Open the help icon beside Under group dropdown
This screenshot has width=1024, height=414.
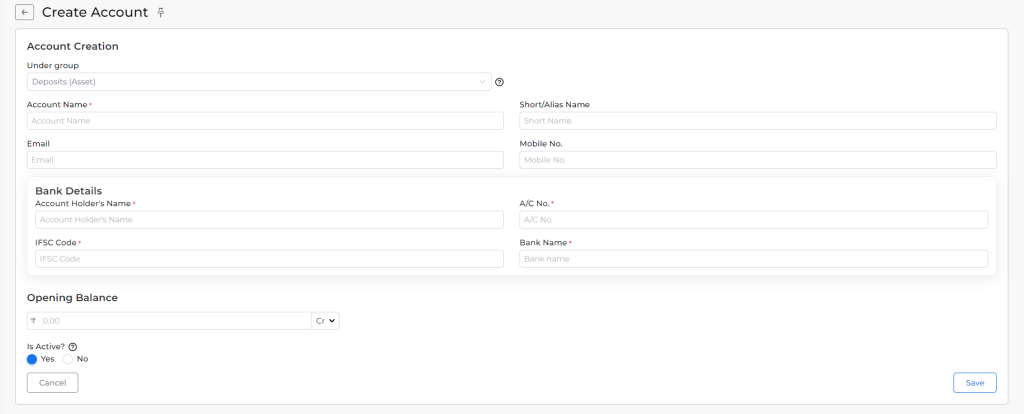coord(500,82)
